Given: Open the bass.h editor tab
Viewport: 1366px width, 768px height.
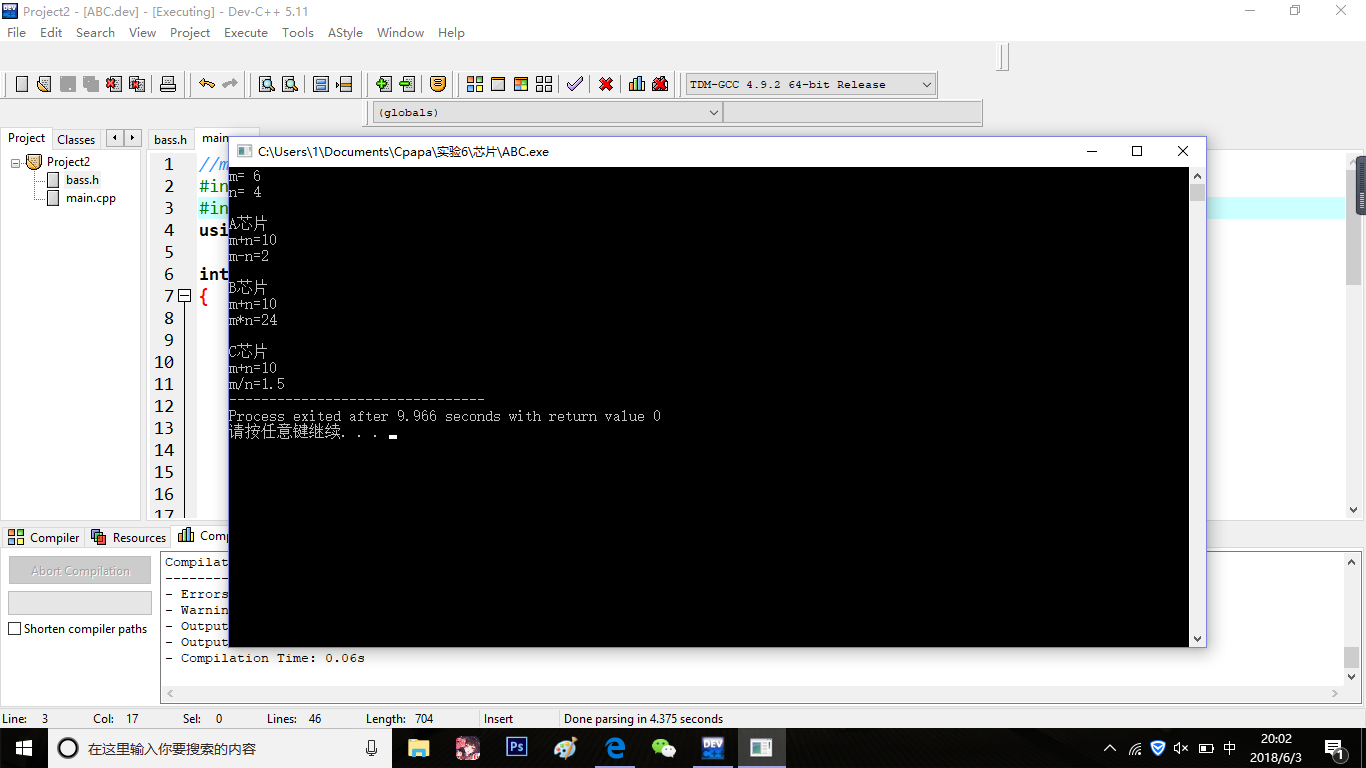Looking at the screenshot, I should [170, 139].
